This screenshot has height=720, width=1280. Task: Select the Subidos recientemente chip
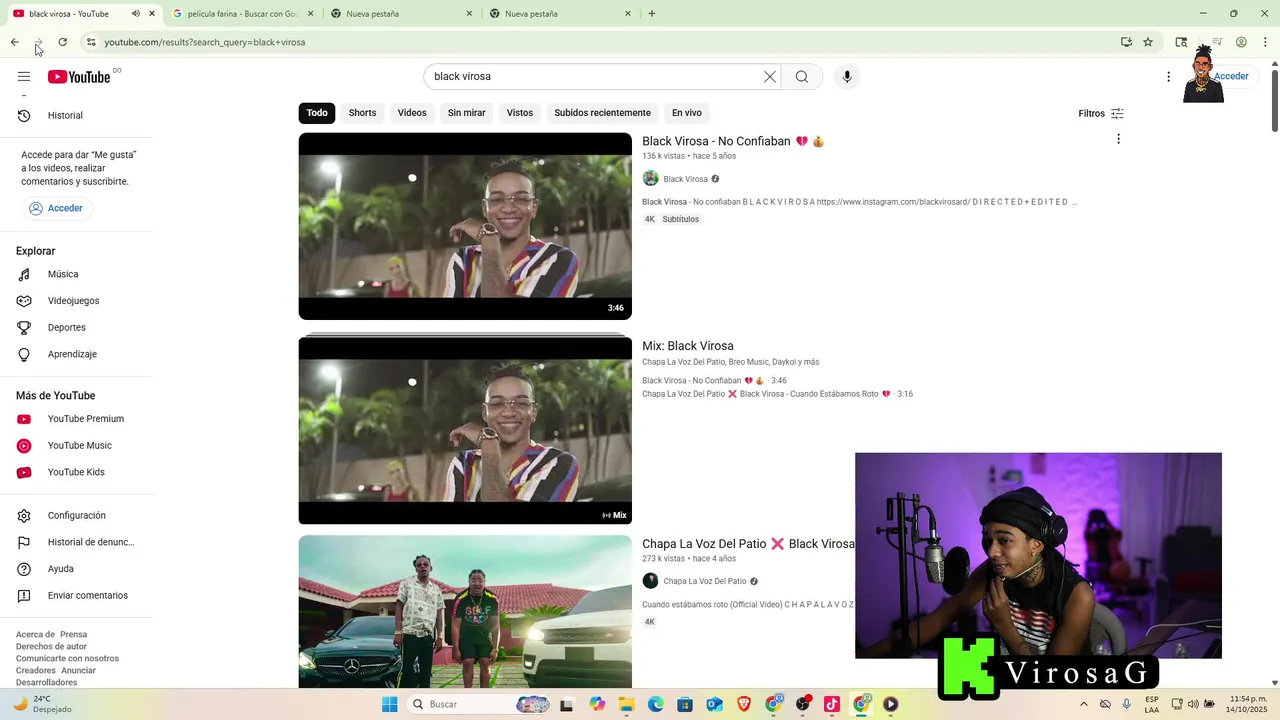tap(602, 113)
